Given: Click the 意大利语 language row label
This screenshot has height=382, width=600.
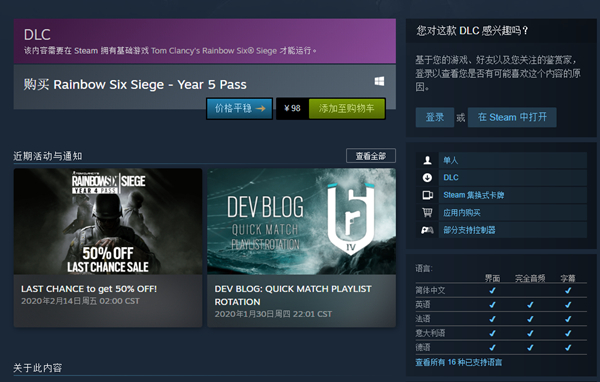Looking at the screenshot, I should (x=430, y=333).
